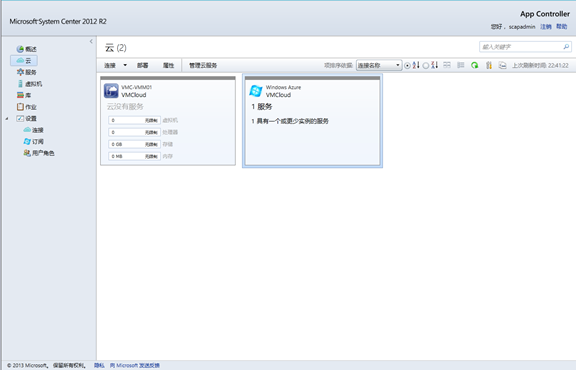The image size is (576, 370).
Task: Open the 概述 overview page
Action: (x=26, y=49)
